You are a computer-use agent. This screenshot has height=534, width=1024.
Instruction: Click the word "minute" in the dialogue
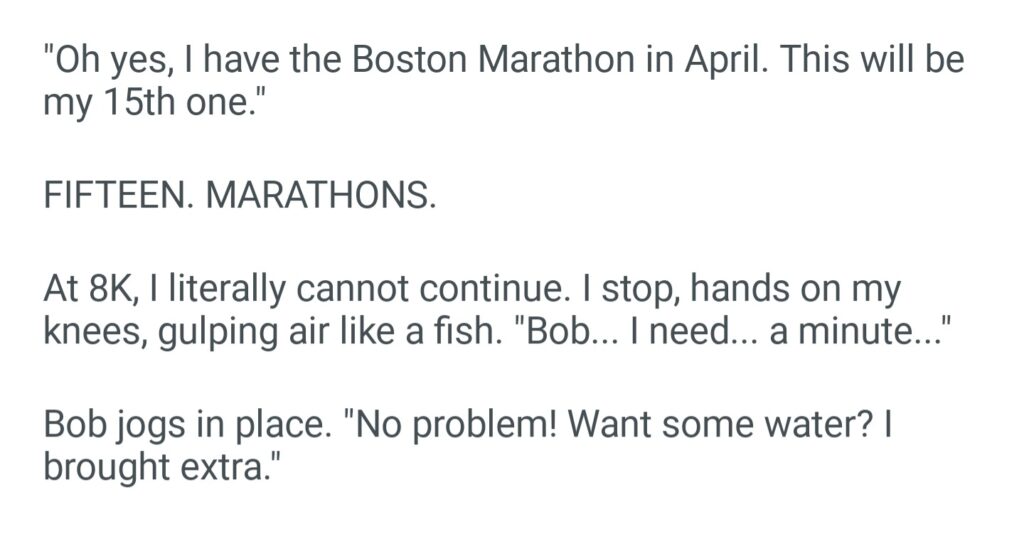tap(848, 333)
